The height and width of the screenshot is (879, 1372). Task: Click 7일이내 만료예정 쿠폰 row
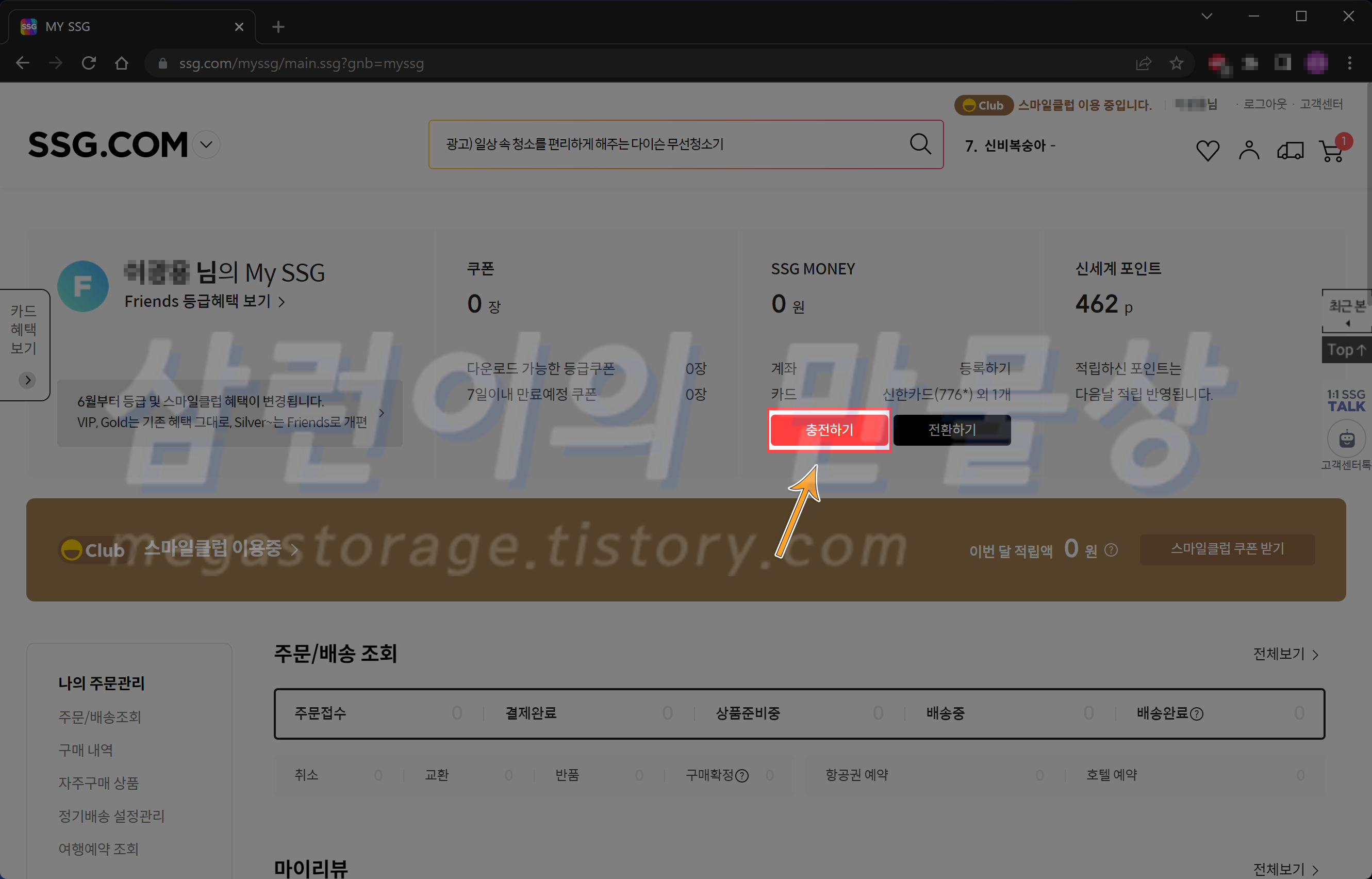pos(586,395)
